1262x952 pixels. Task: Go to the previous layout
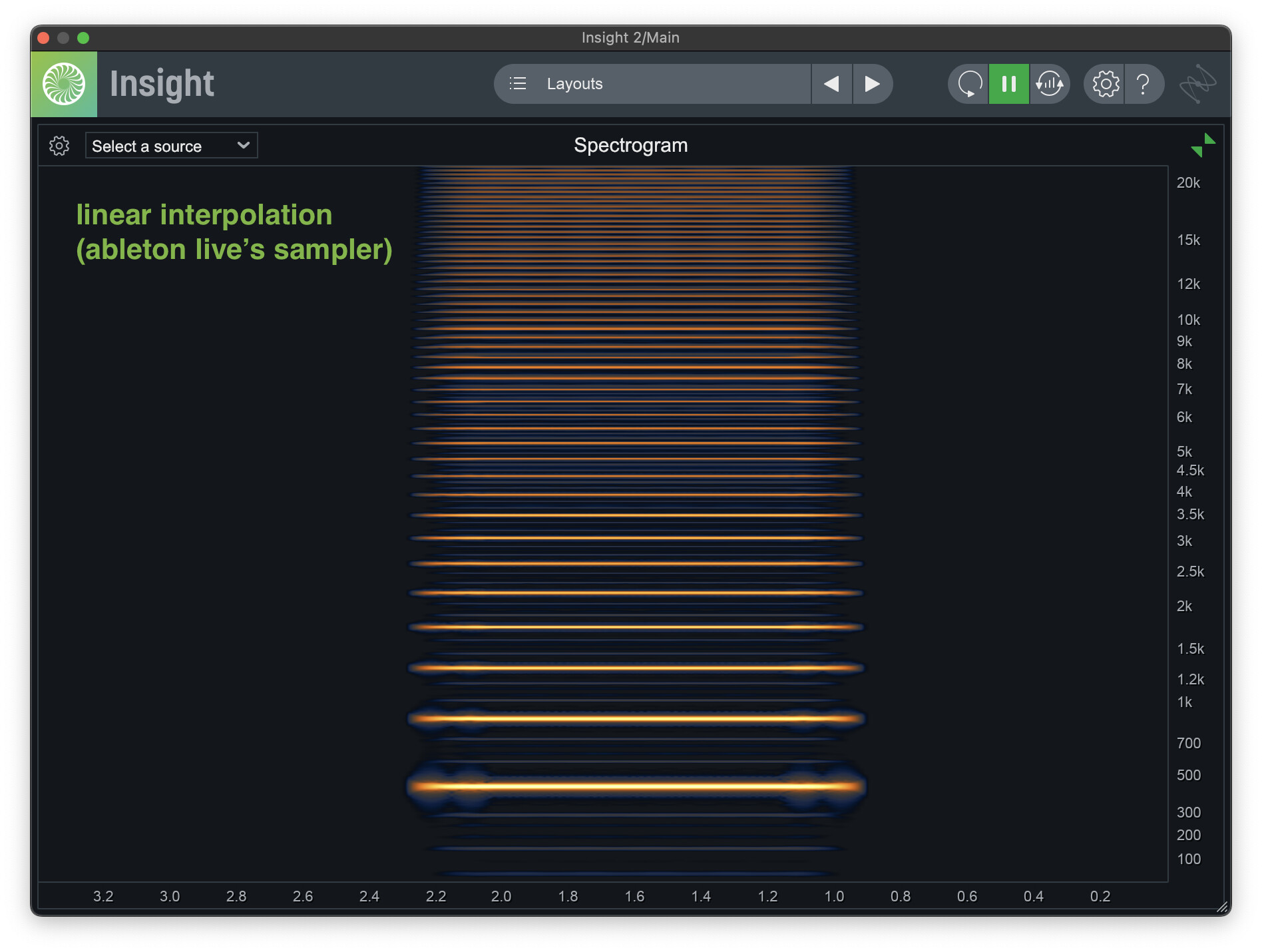(x=831, y=84)
